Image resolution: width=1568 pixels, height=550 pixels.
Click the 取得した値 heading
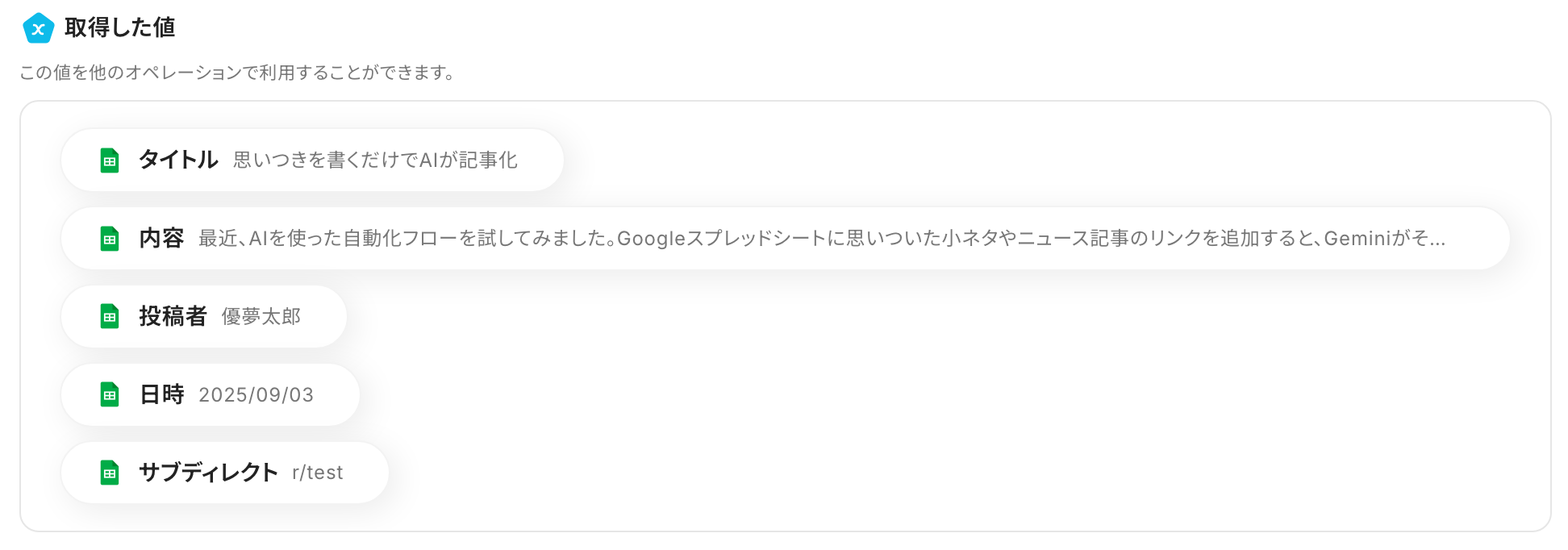[x=119, y=27]
